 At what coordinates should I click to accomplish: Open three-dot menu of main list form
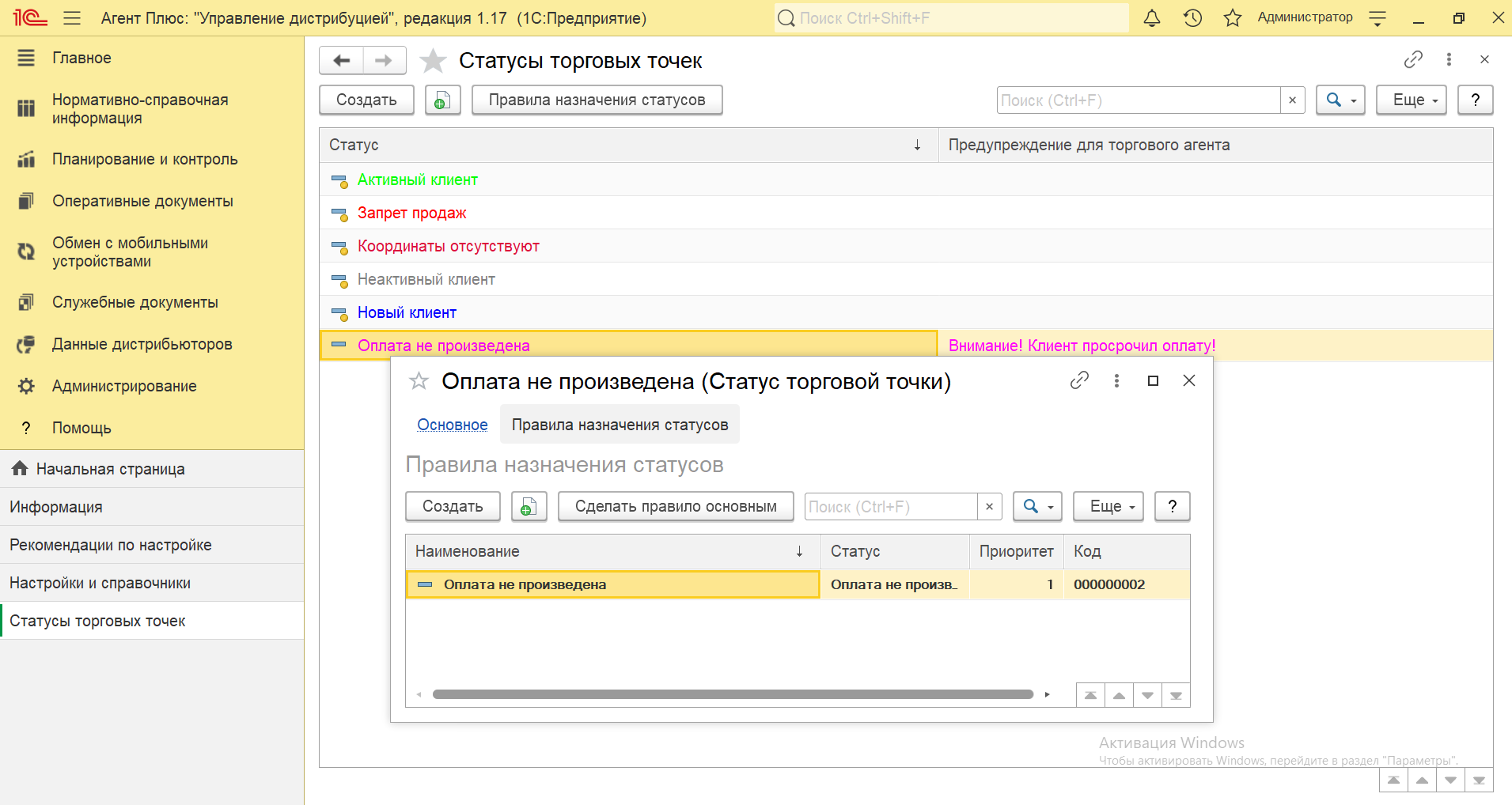[1449, 59]
